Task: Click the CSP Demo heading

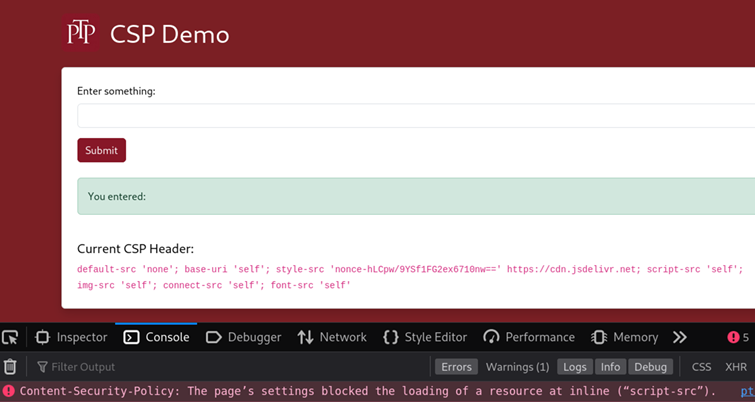Action: coord(169,34)
